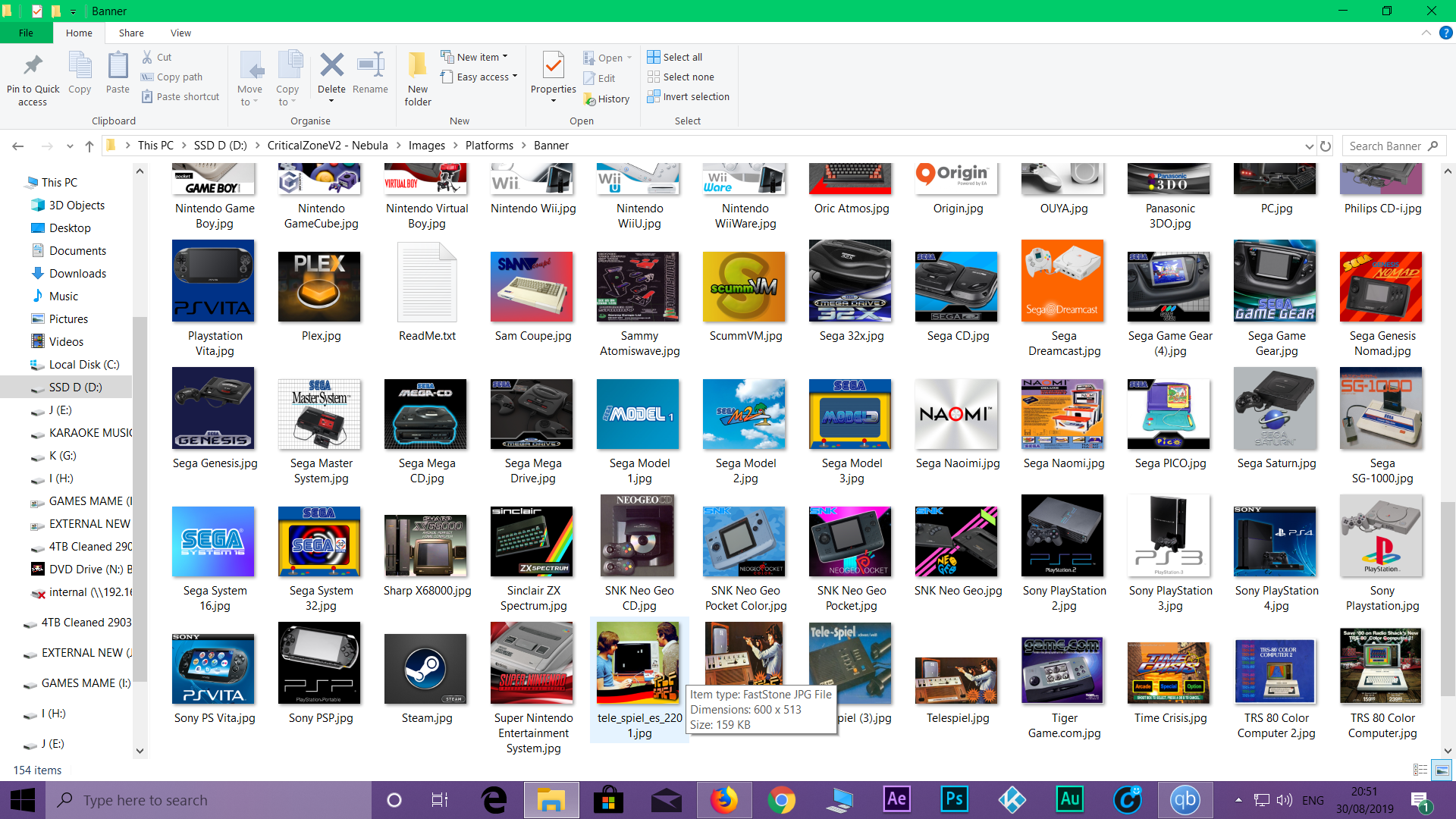Click the file list scroll down arrow
1456x819 pixels.
[1448, 751]
